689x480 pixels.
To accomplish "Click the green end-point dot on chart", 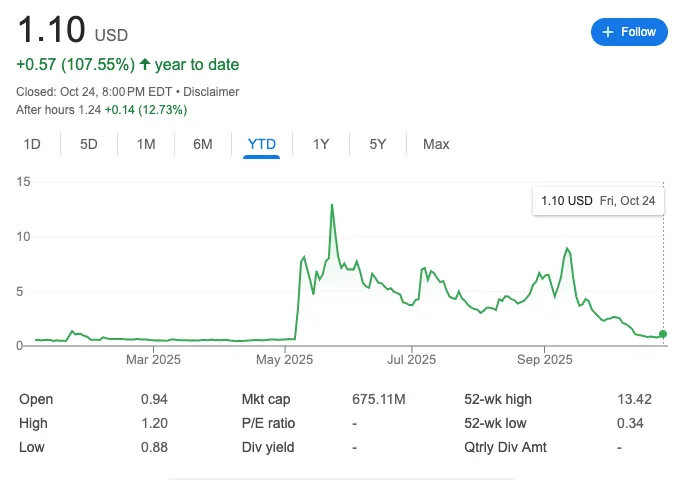I will coord(663,334).
